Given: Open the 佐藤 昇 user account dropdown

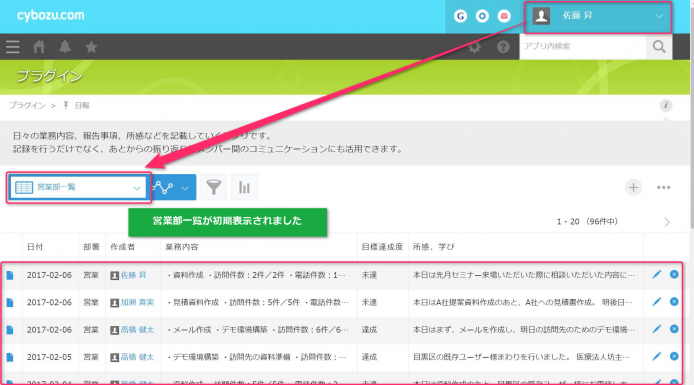Looking at the screenshot, I should coord(598,17).
